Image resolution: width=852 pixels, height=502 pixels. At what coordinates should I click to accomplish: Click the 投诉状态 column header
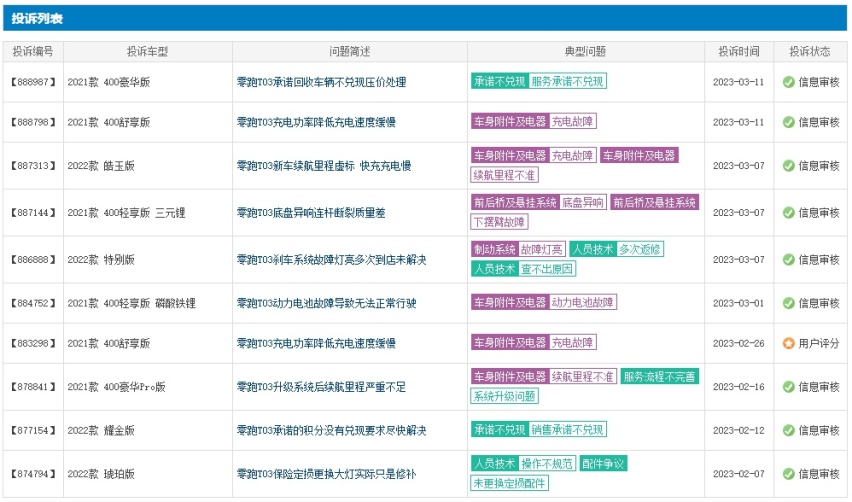(x=810, y=52)
